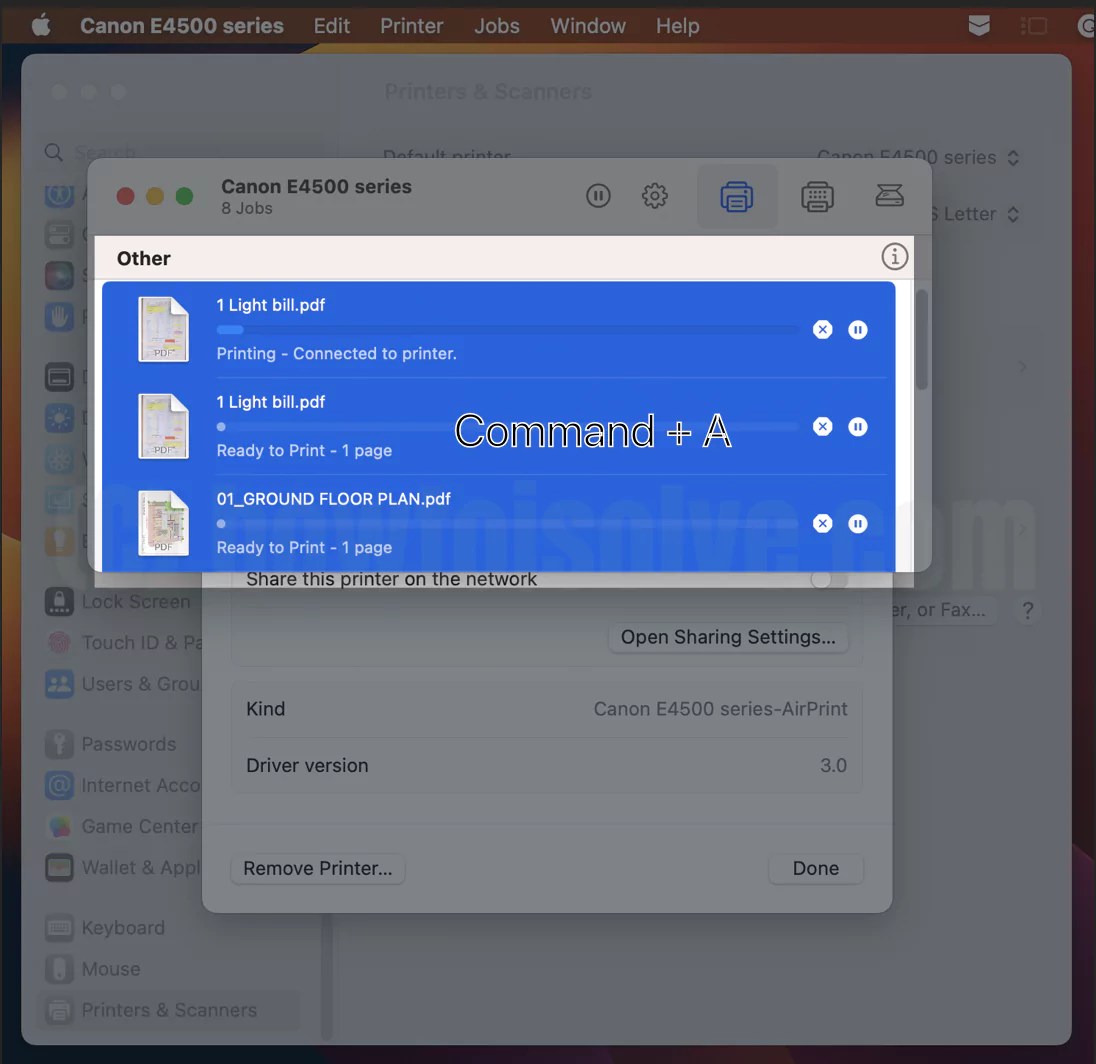This screenshot has height=1064, width=1096.
Task: Cancel the ready 1 Light bill.pdf job
Action: [823, 426]
